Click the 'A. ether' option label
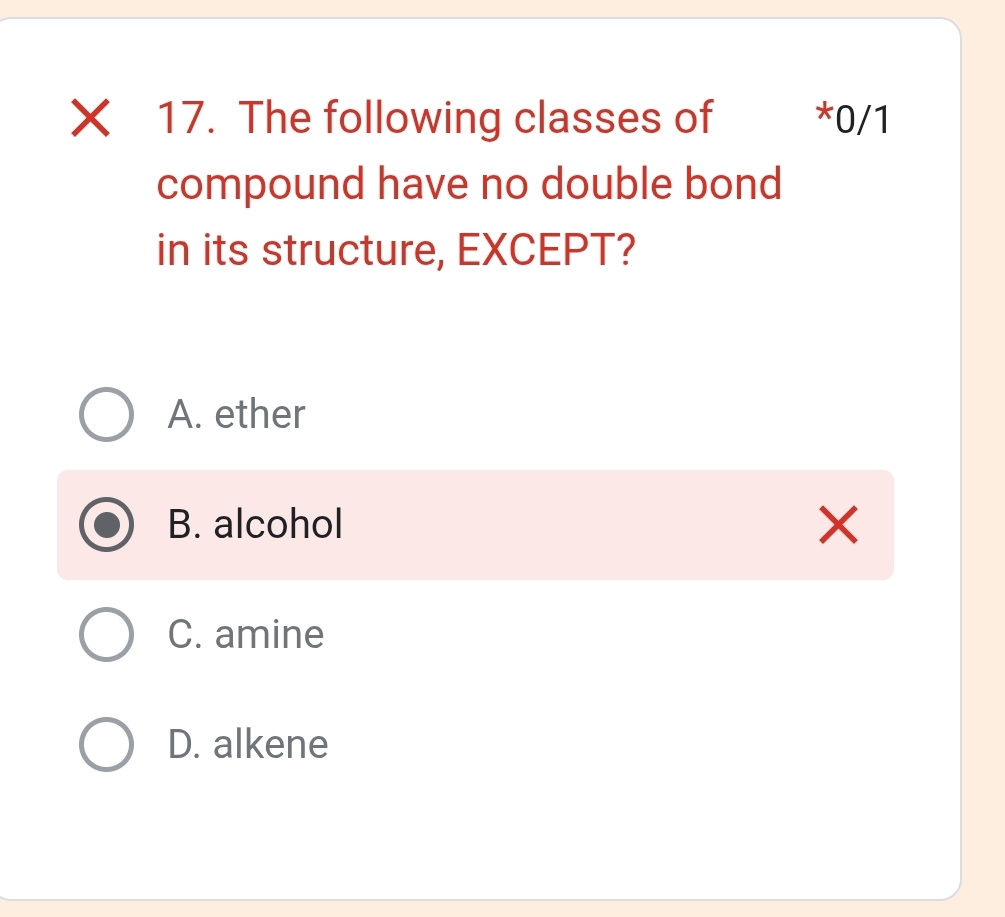Viewport: 1005px width, 917px height. click(237, 414)
